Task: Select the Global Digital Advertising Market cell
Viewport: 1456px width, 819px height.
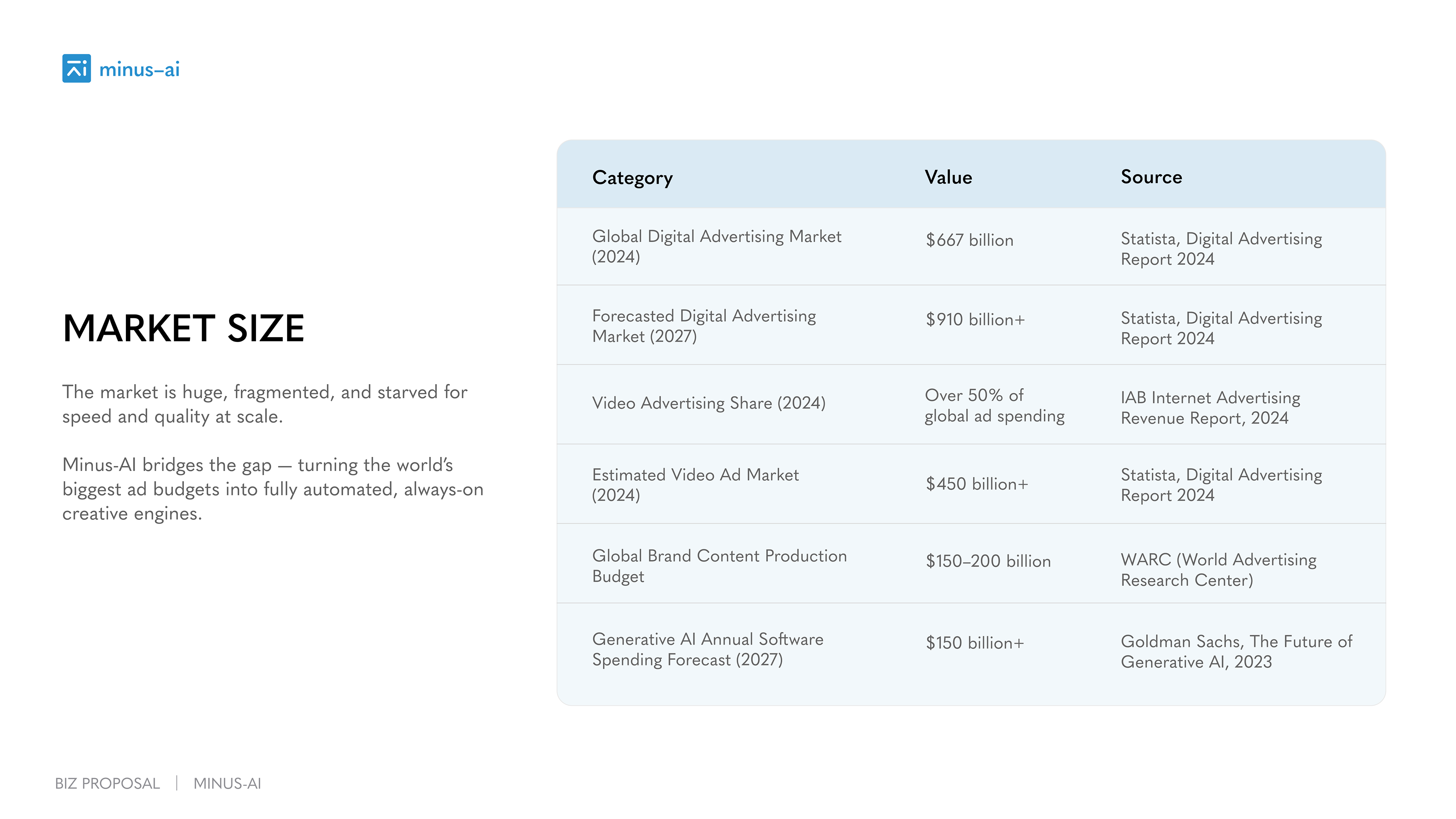Action: tap(715, 246)
